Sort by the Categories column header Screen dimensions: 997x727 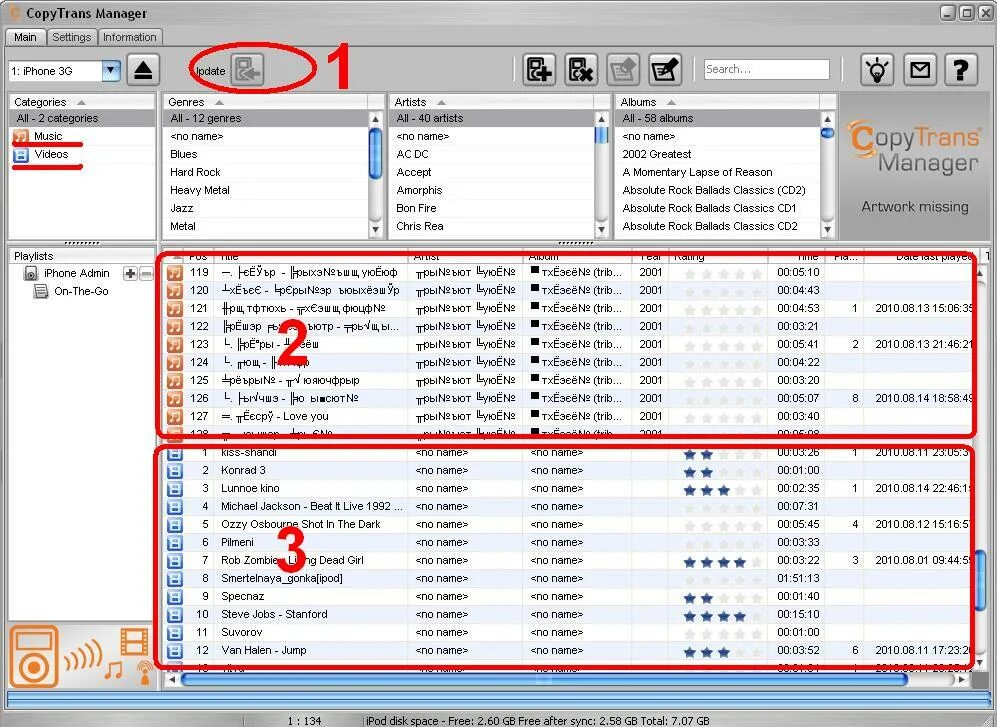pyautogui.click(x=82, y=102)
